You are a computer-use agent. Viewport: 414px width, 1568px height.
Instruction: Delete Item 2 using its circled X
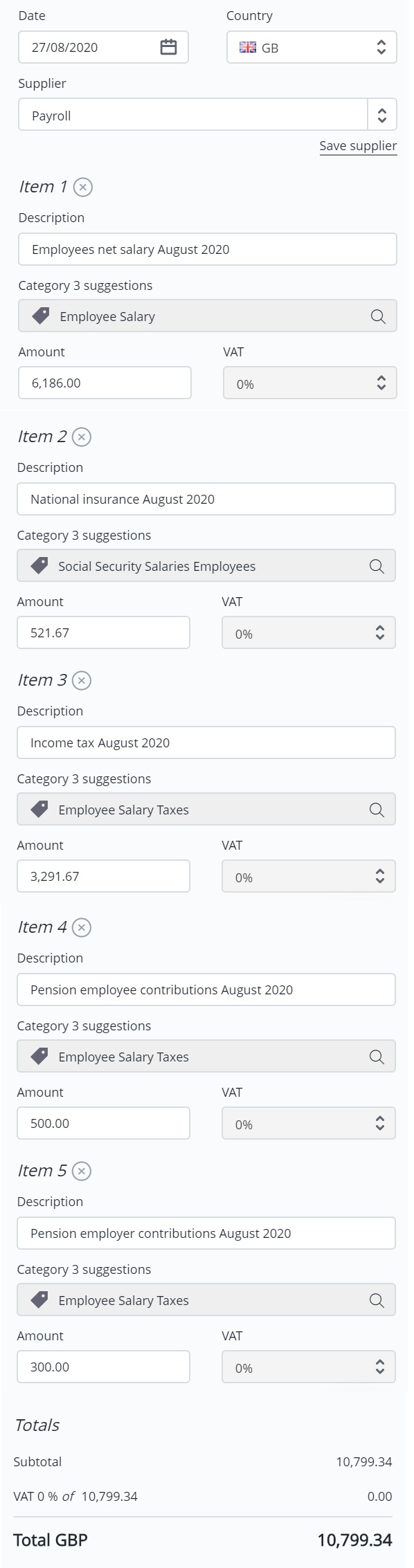click(82, 437)
